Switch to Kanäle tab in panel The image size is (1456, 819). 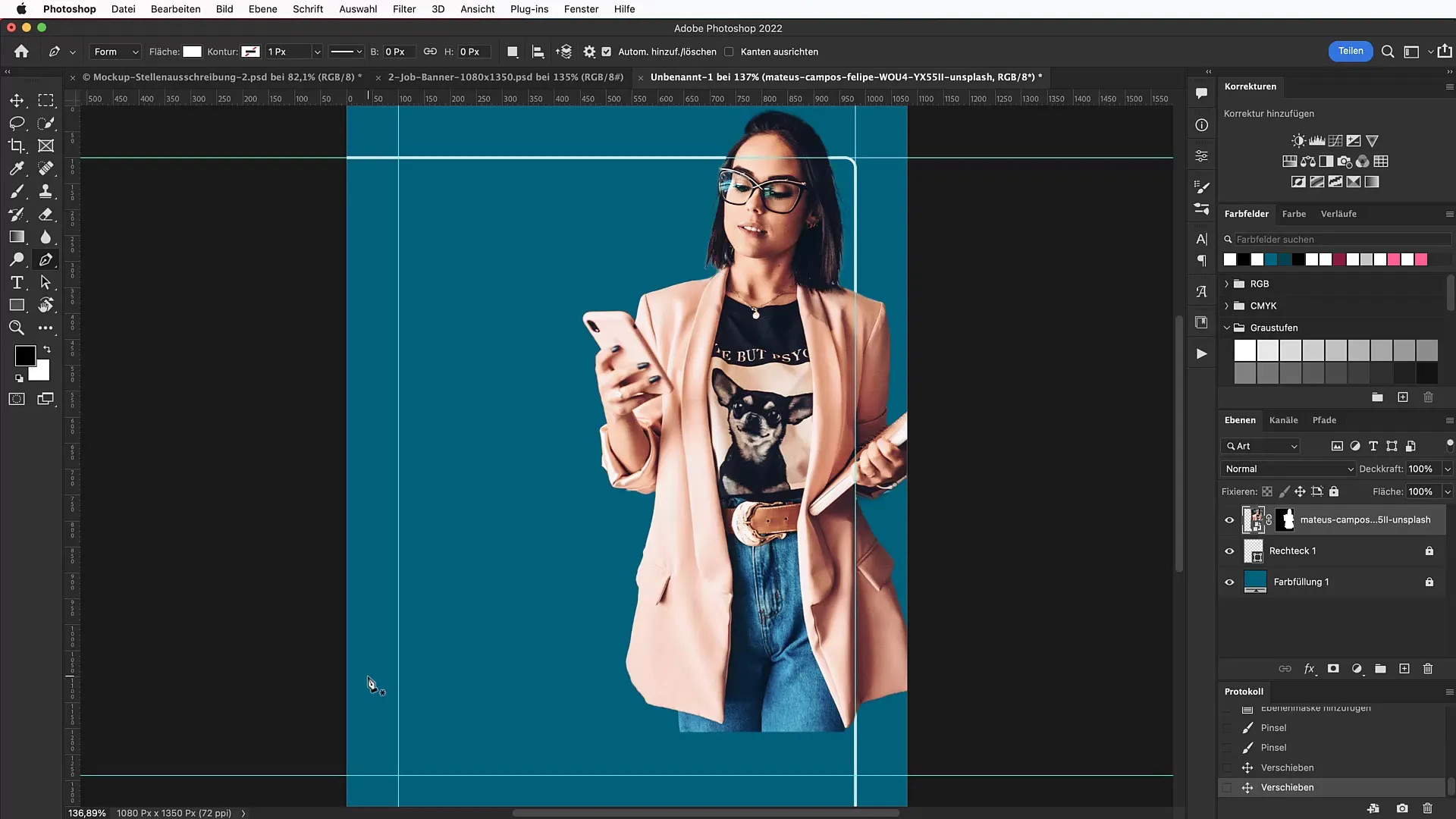pos(1283,419)
